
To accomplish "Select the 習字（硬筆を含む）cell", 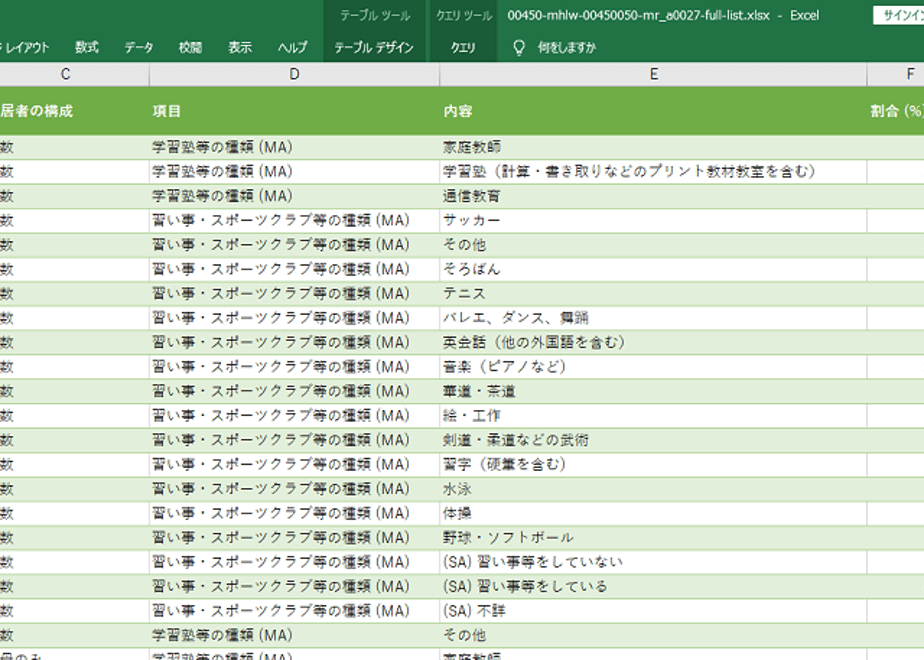I will pyautogui.click(x=653, y=464).
